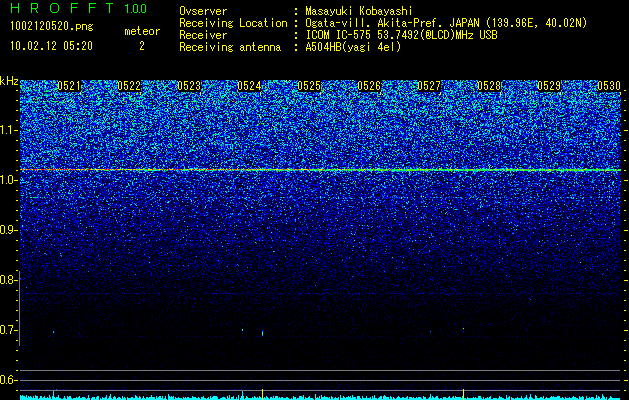Click the HROFFT program title text
This screenshot has height=400, width=629.
click(x=62, y=8)
